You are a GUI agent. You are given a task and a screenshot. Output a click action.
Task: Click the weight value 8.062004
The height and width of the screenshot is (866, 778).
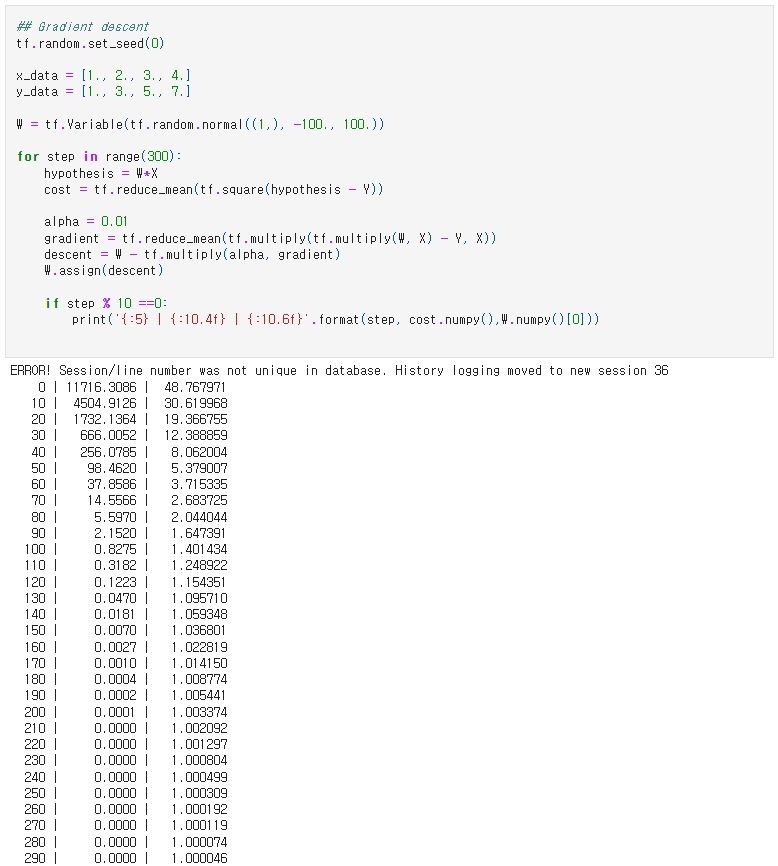click(199, 452)
